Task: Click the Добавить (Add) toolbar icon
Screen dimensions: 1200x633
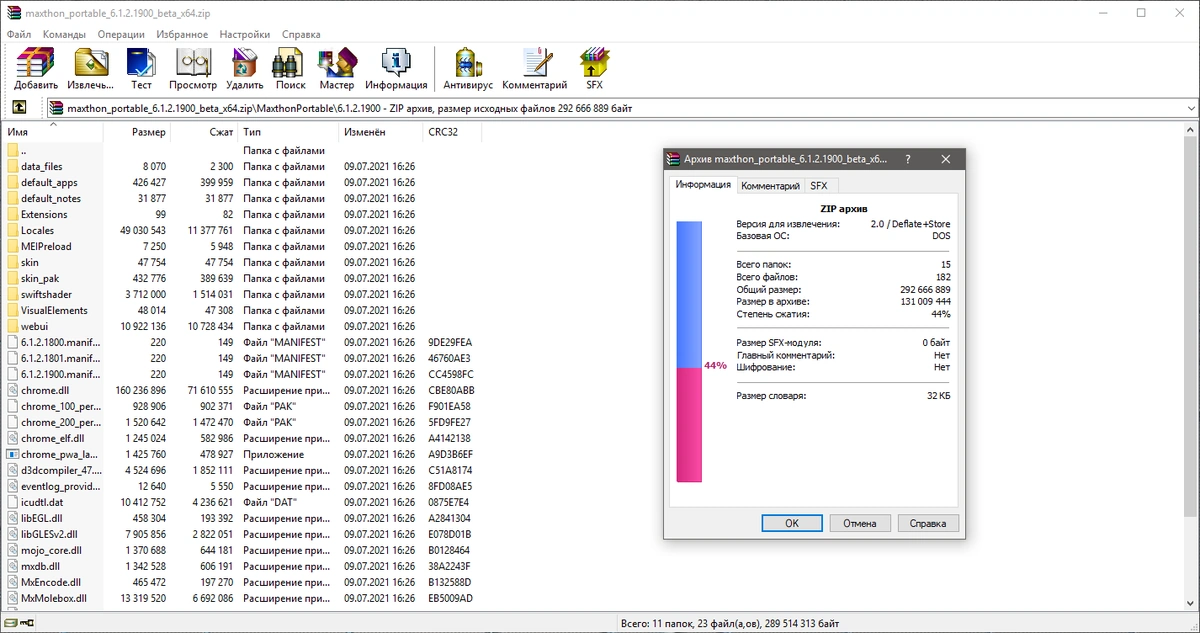Action: (36, 62)
